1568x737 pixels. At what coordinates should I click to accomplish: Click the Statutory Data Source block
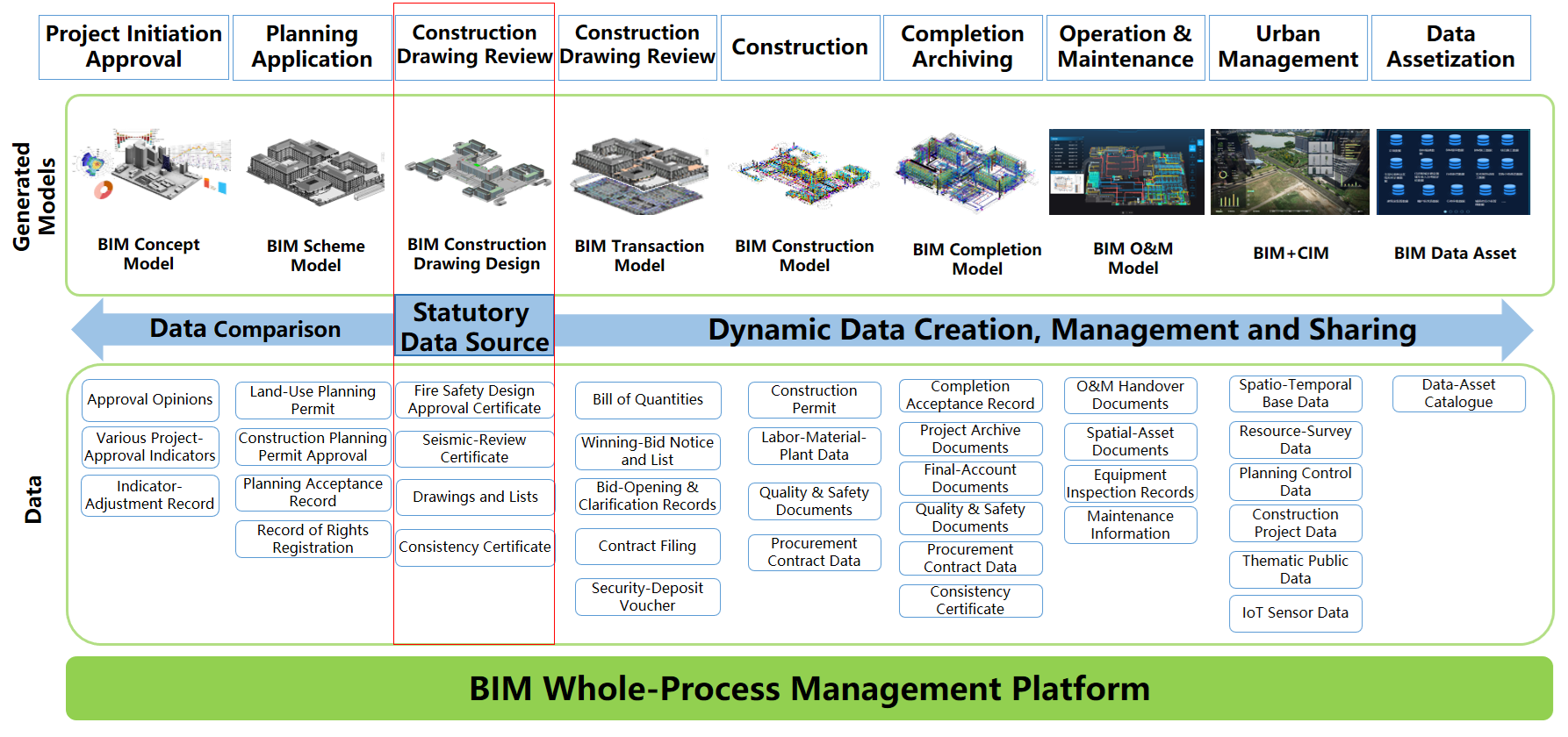click(474, 326)
